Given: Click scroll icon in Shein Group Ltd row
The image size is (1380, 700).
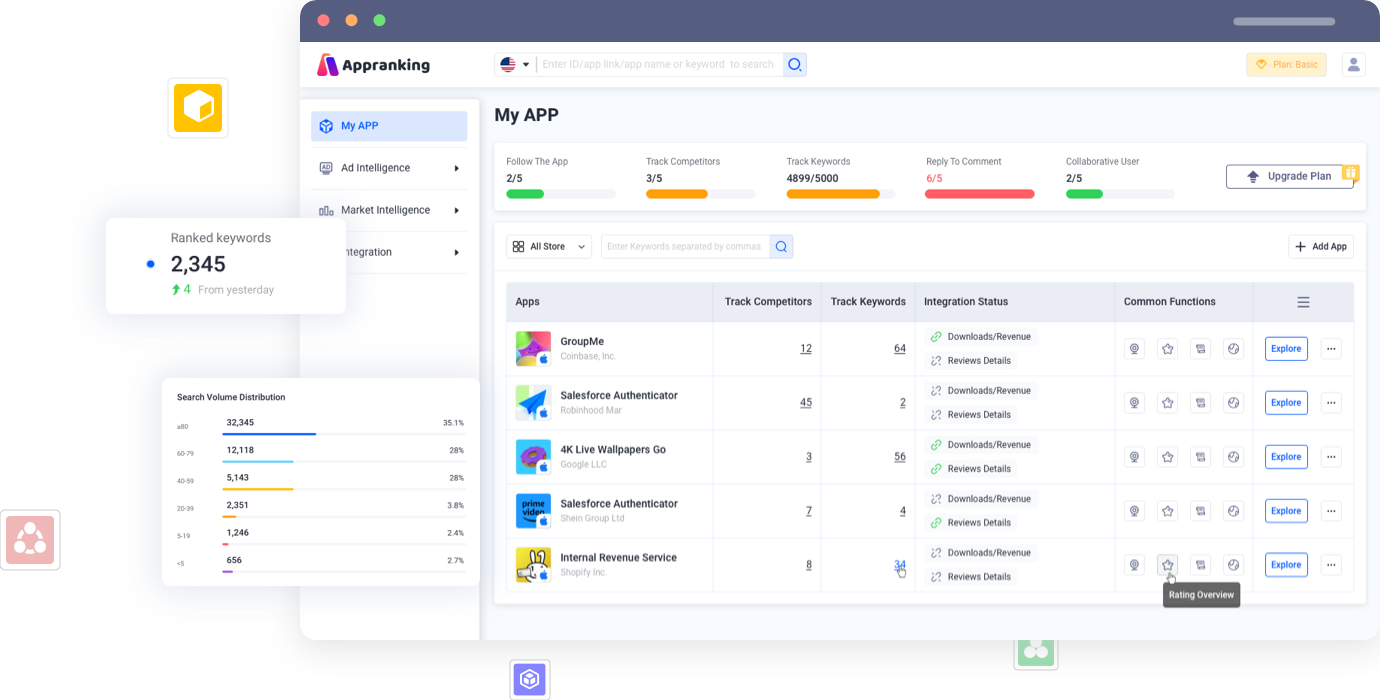Looking at the screenshot, I should tap(1200, 511).
